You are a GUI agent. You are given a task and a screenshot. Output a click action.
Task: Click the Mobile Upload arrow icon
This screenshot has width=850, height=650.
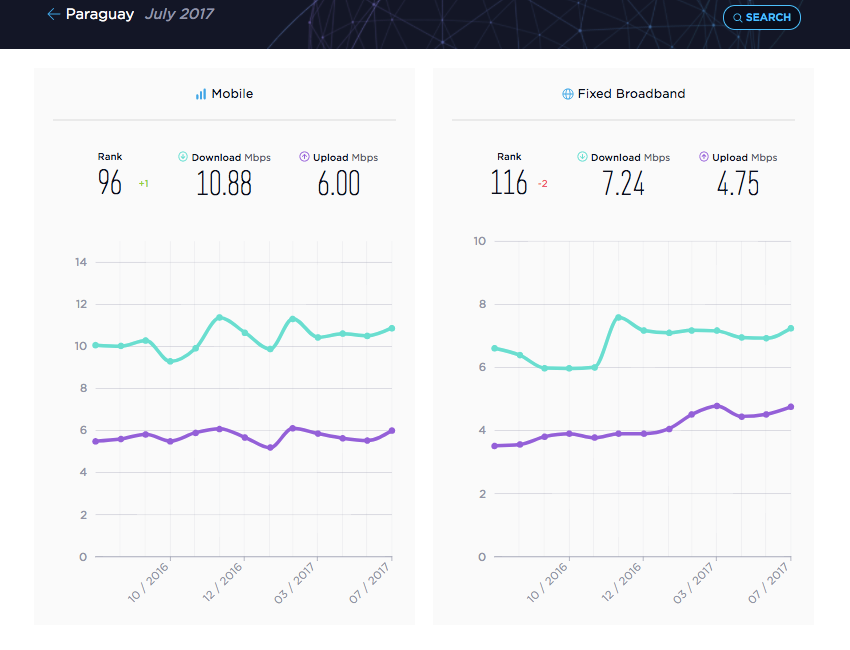(304, 157)
